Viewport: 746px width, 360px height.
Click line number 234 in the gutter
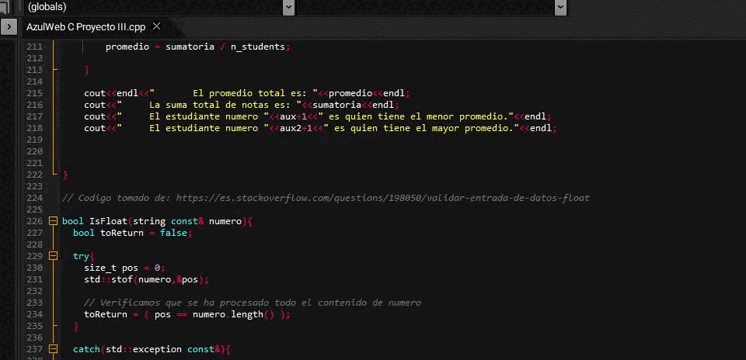(35, 314)
